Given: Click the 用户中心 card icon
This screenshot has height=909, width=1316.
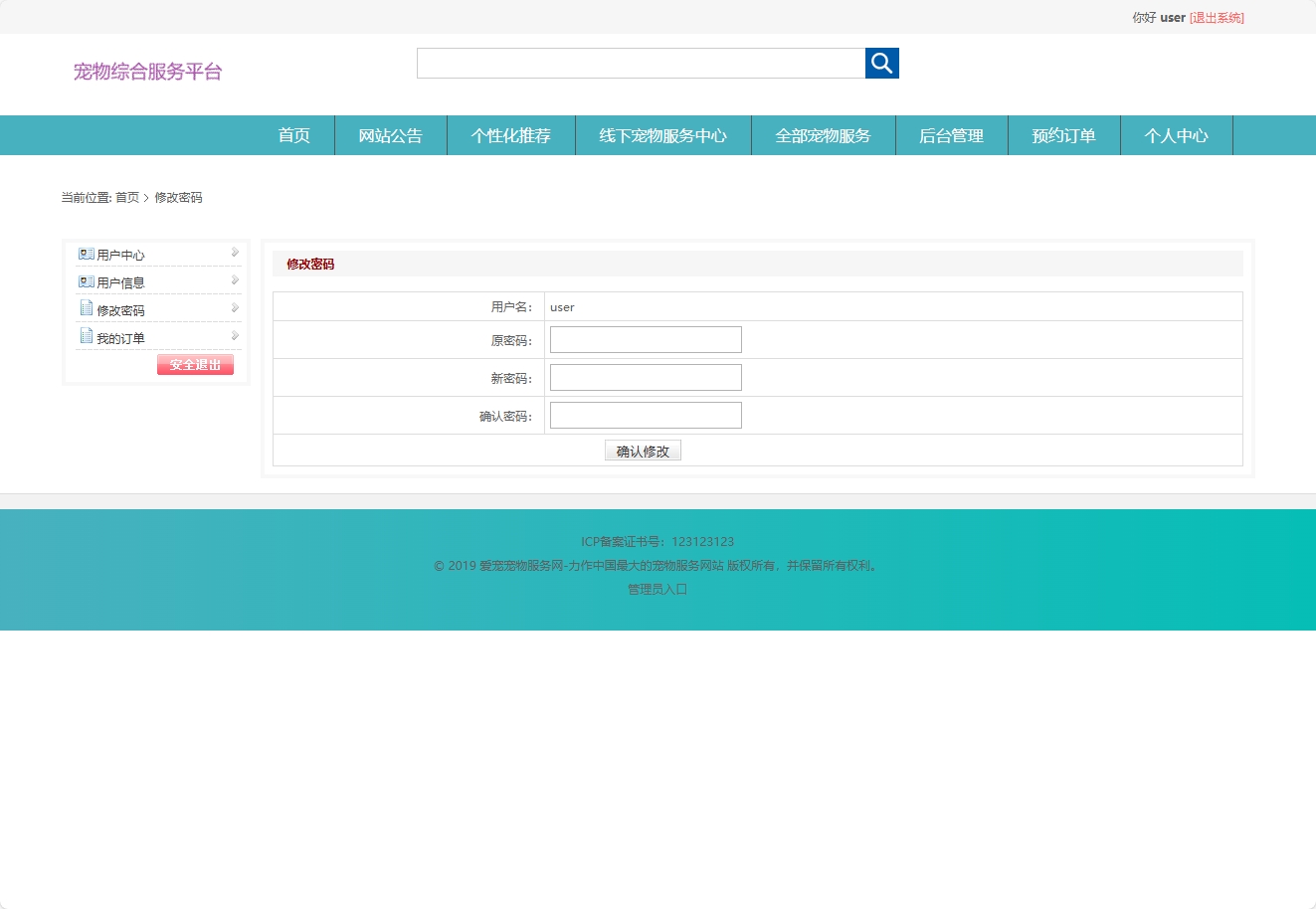Looking at the screenshot, I should [x=87, y=255].
